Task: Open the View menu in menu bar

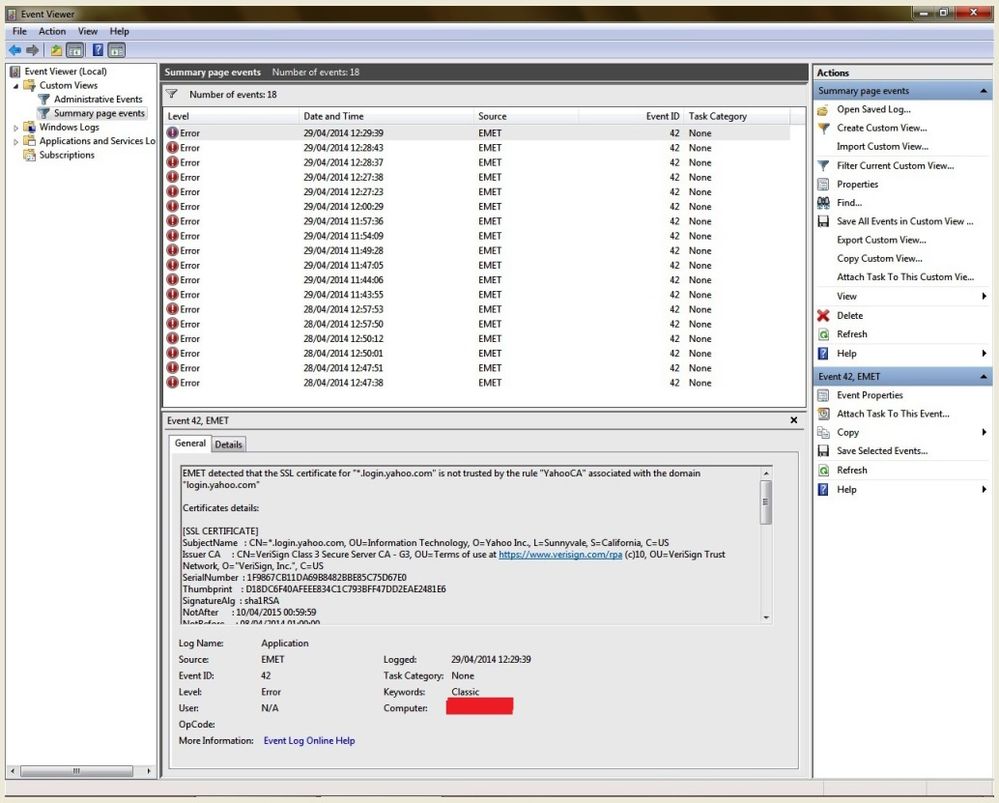Action: (x=88, y=31)
